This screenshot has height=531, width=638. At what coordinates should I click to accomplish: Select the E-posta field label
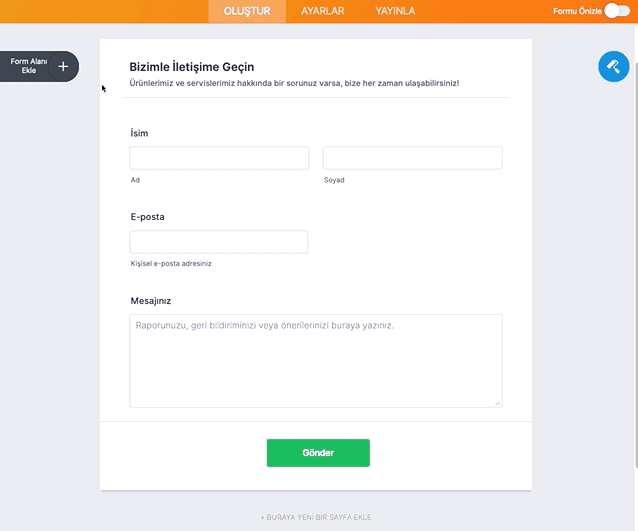[147, 217]
